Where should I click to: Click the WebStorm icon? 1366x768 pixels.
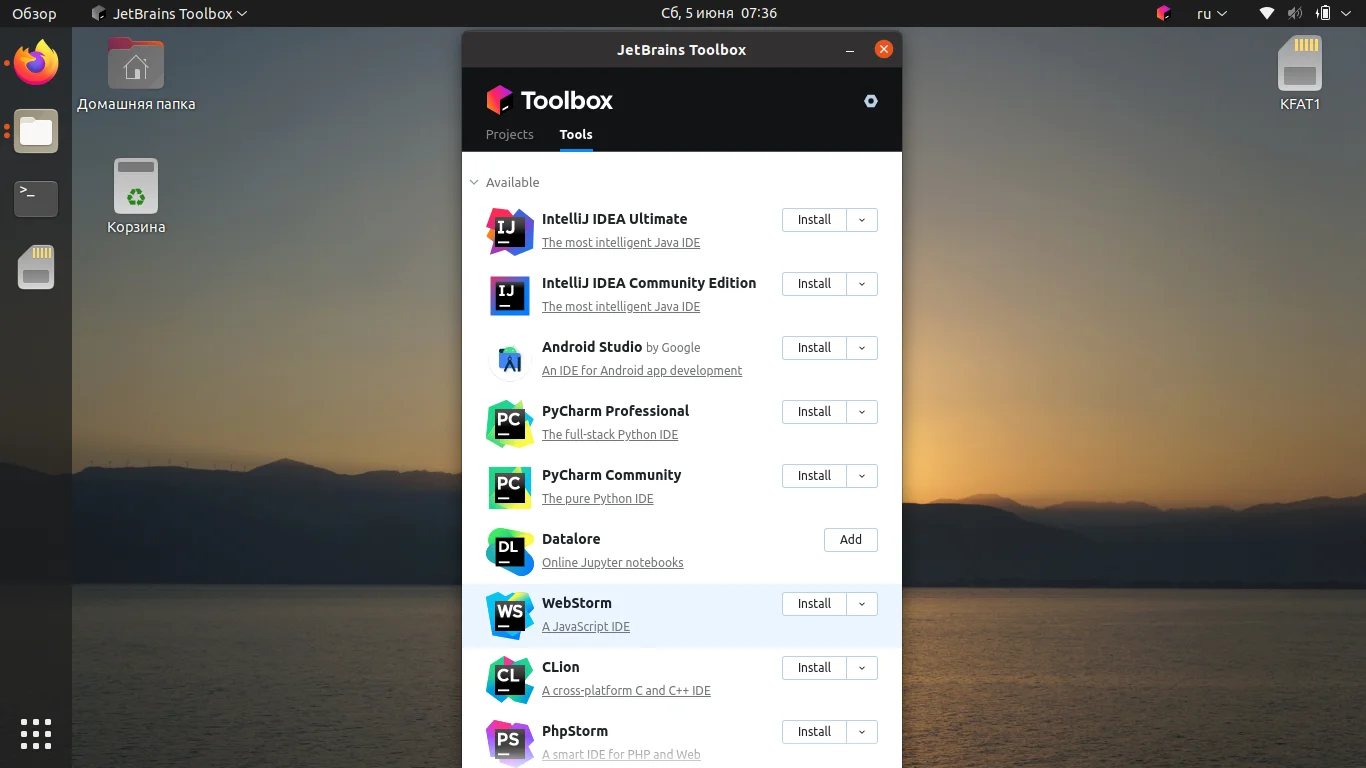509,615
